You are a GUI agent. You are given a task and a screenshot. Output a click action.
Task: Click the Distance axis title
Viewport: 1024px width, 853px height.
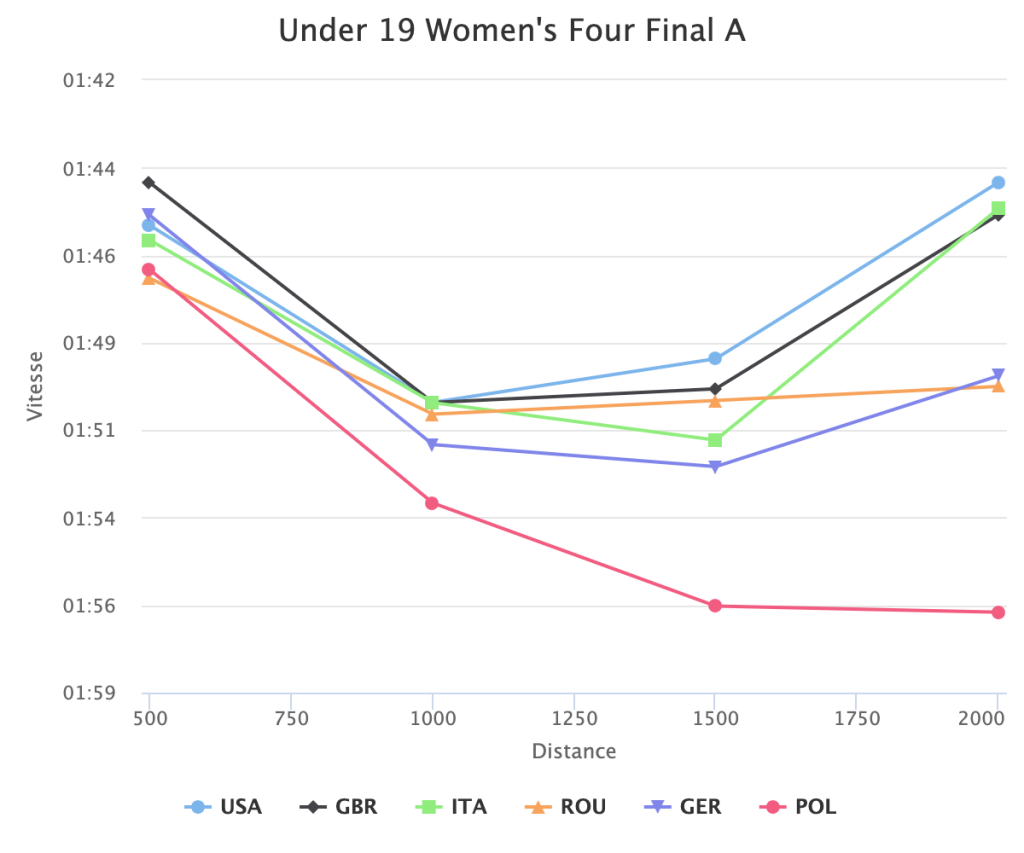click(x=574, y=751)
